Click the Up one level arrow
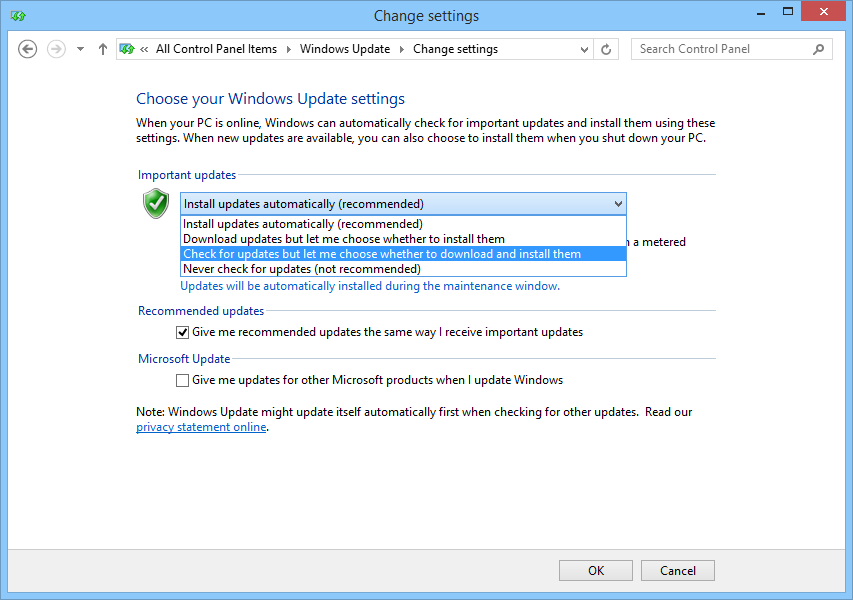The width and height of the screenshot is (853, 600). click(102, 48)
